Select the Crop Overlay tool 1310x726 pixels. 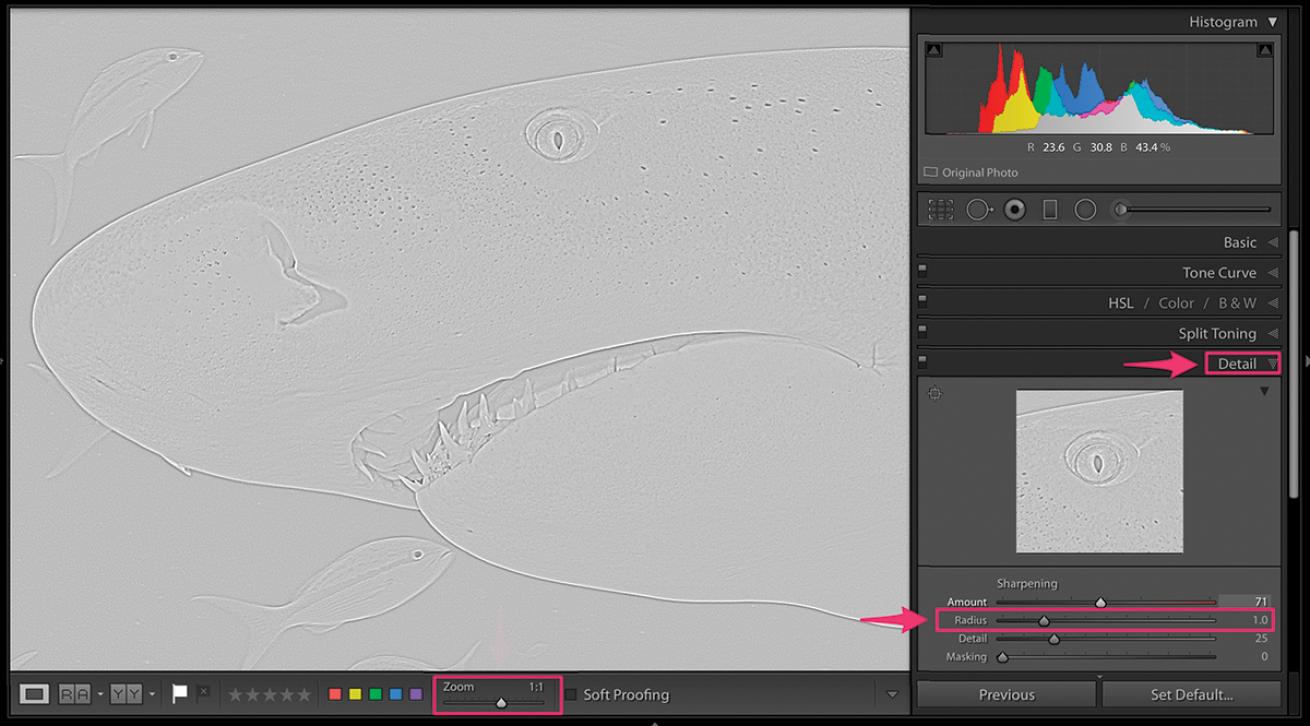click(x=940, y=210)
